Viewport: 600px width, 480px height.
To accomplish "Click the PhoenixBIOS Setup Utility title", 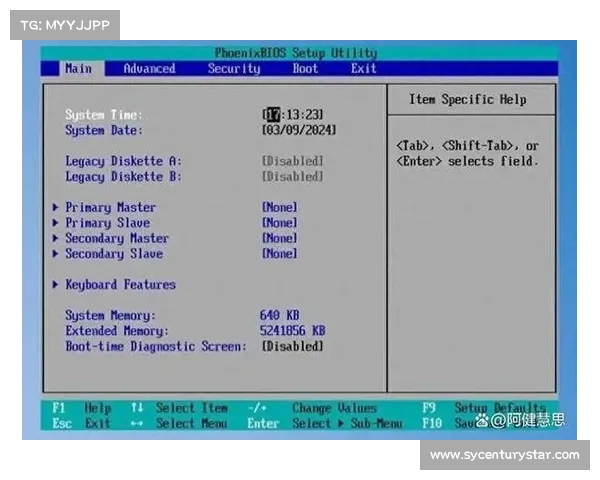I will [x=296, y=53].
